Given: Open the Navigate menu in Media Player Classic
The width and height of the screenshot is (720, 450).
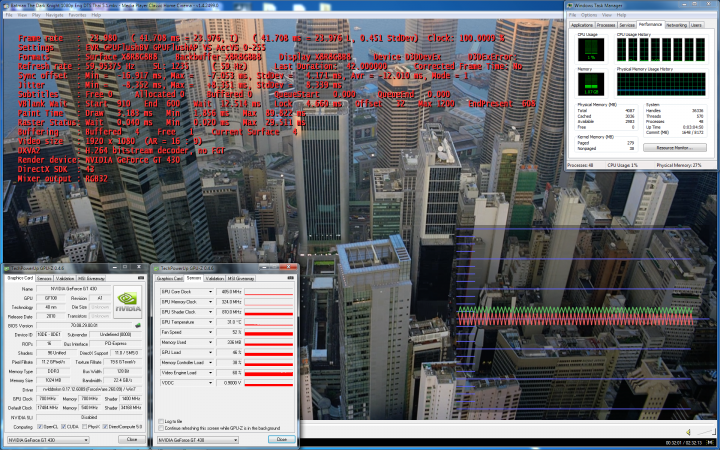Looking at the screenshot, I should click(54, 15).
